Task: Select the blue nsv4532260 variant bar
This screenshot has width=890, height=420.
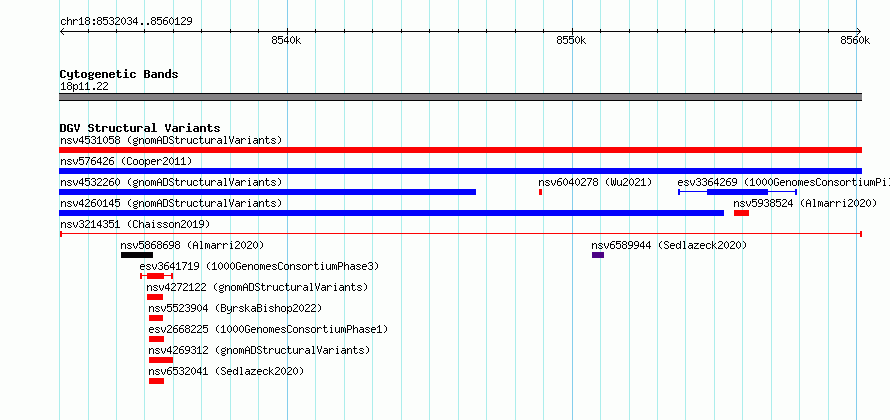Action: pos(267,192)
